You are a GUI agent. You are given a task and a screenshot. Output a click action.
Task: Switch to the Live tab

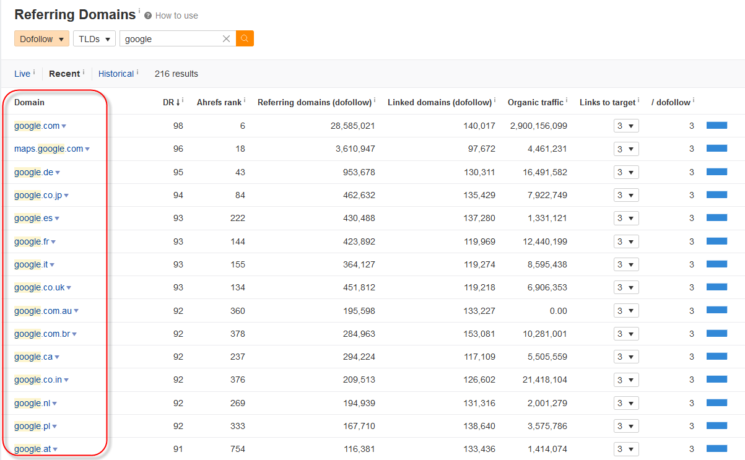(x=22, y=74)
